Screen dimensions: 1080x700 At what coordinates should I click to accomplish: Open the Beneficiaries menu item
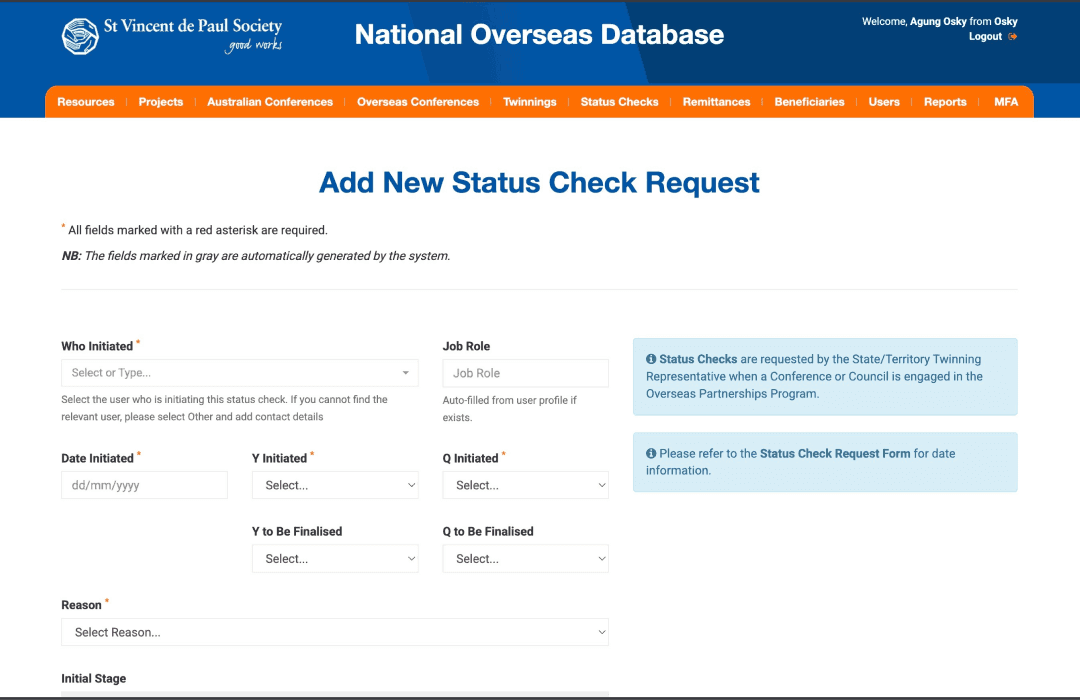point(809,102)
